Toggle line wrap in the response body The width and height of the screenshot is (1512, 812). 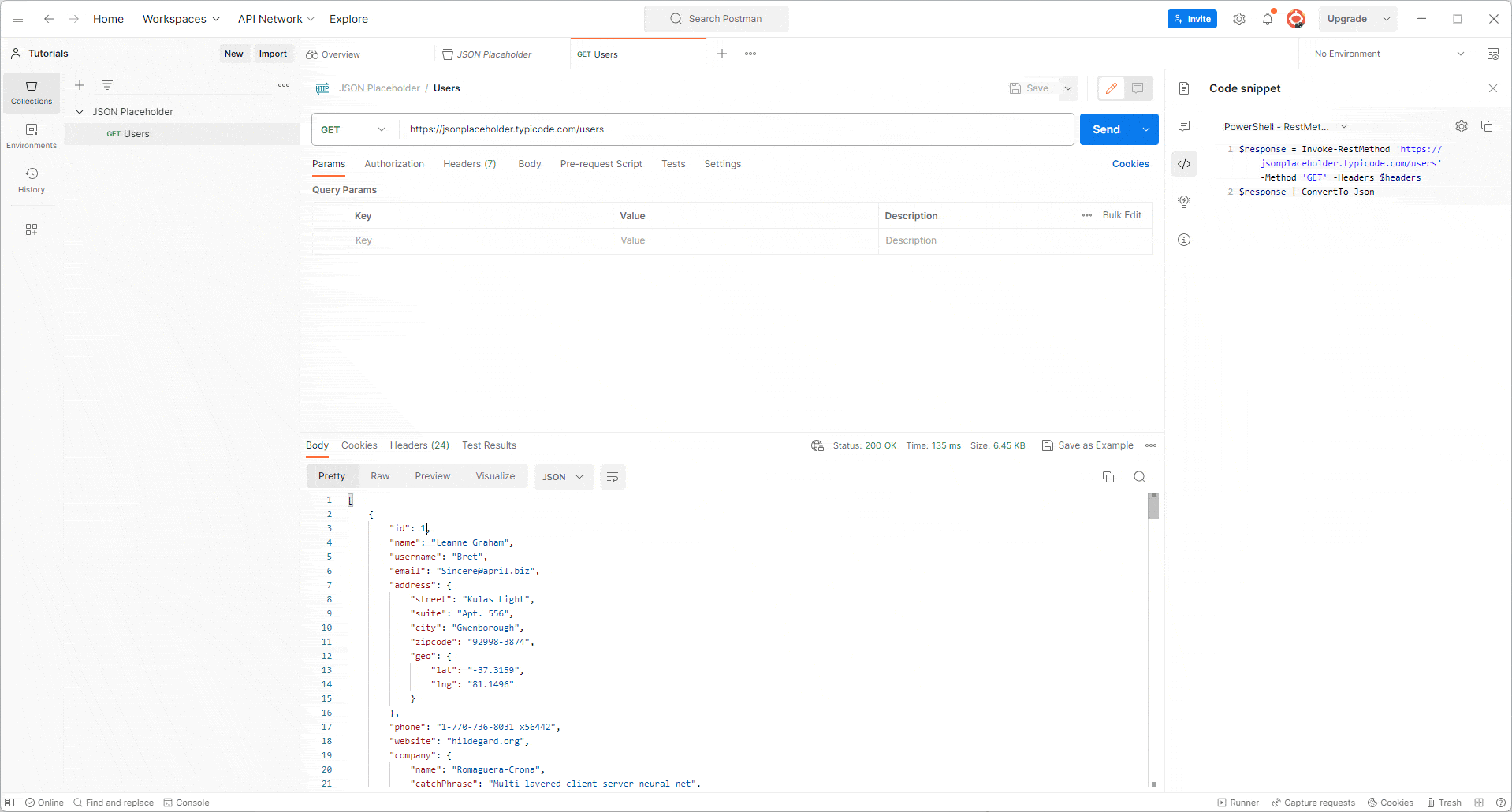point(613,477)
